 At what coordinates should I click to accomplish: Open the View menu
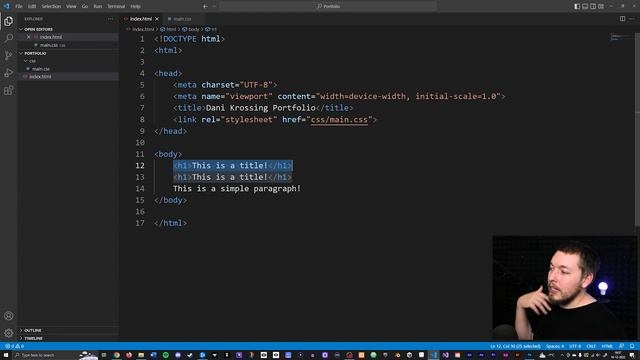(71, 7)
